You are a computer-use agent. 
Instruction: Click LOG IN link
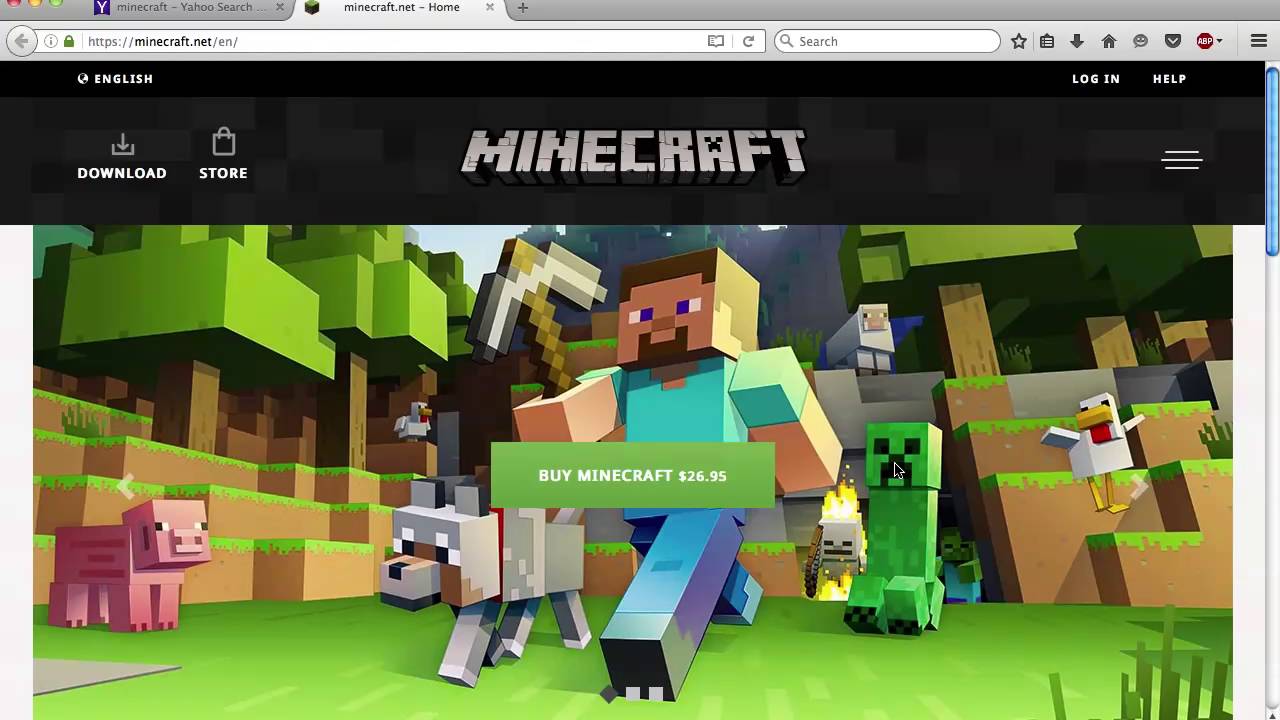tap(1096, 79)
